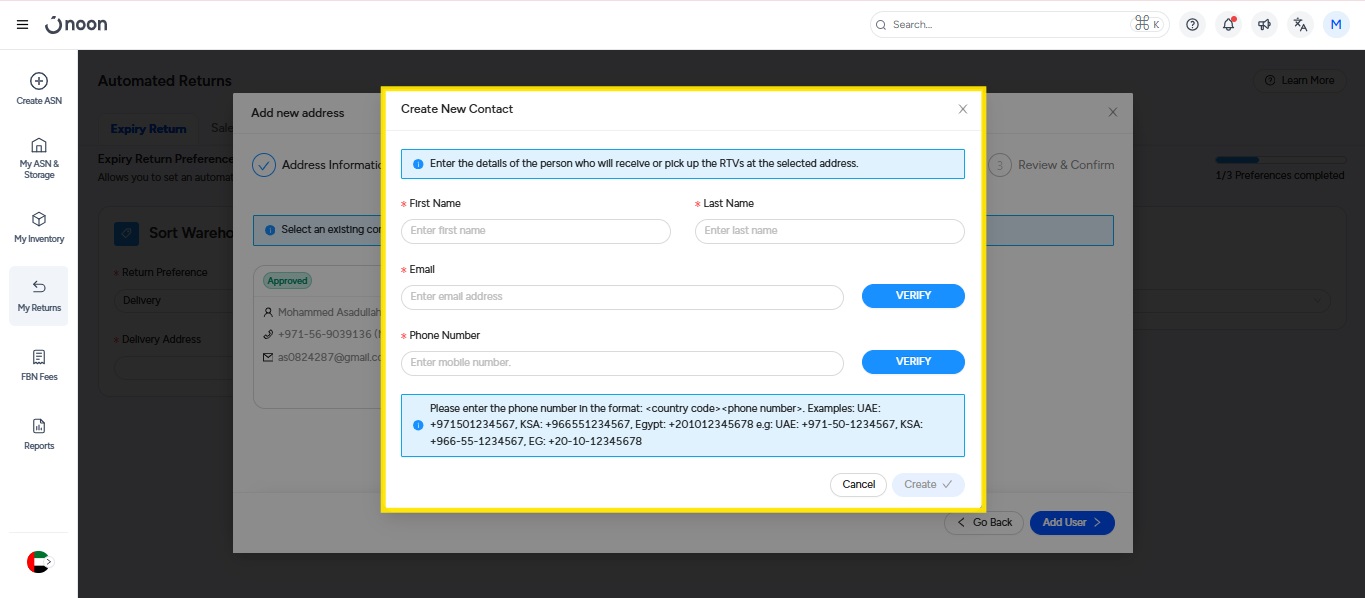Click the Last Name input field
Screen dimensions: 1365x598
click(829, 231)
